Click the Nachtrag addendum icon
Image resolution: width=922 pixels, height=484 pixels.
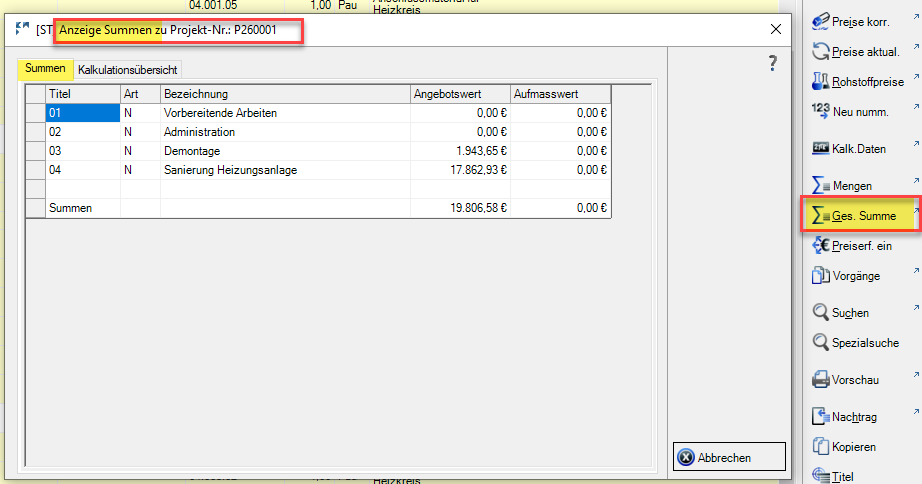[821, 416]
